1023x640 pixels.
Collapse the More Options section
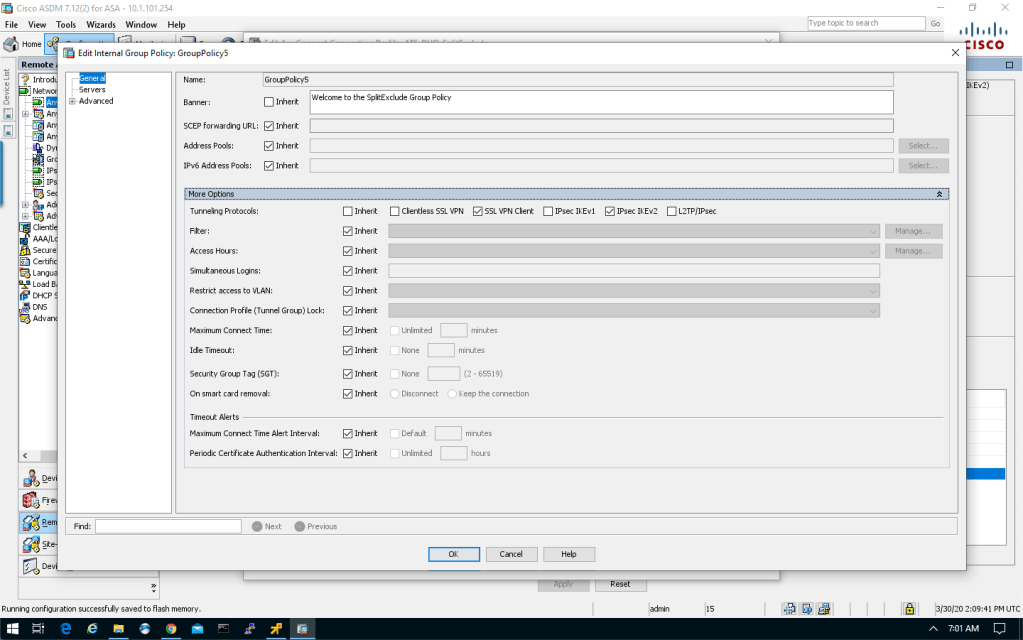[x=938, y=193]
